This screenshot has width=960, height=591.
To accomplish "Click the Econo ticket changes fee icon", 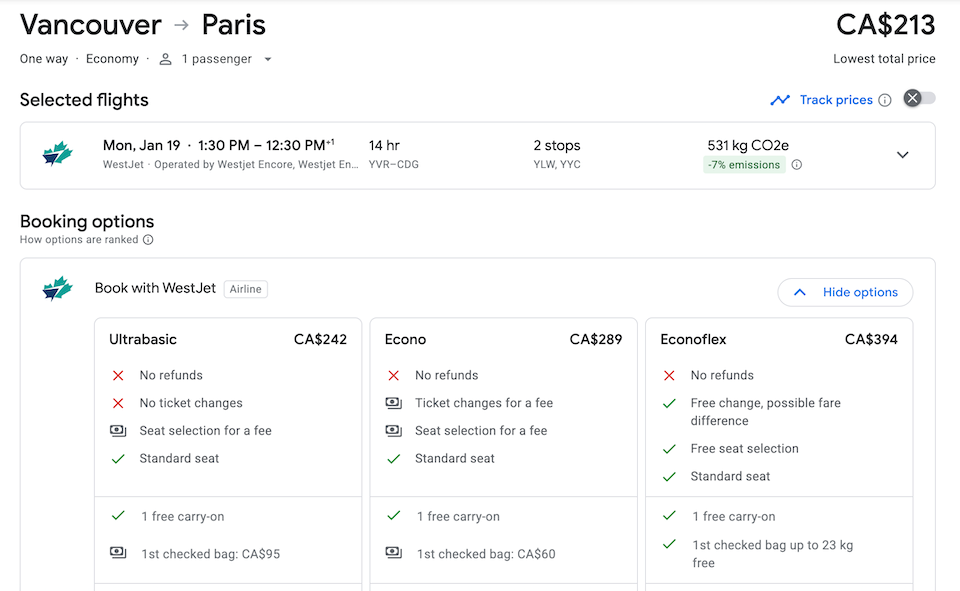I will (394, 403).
